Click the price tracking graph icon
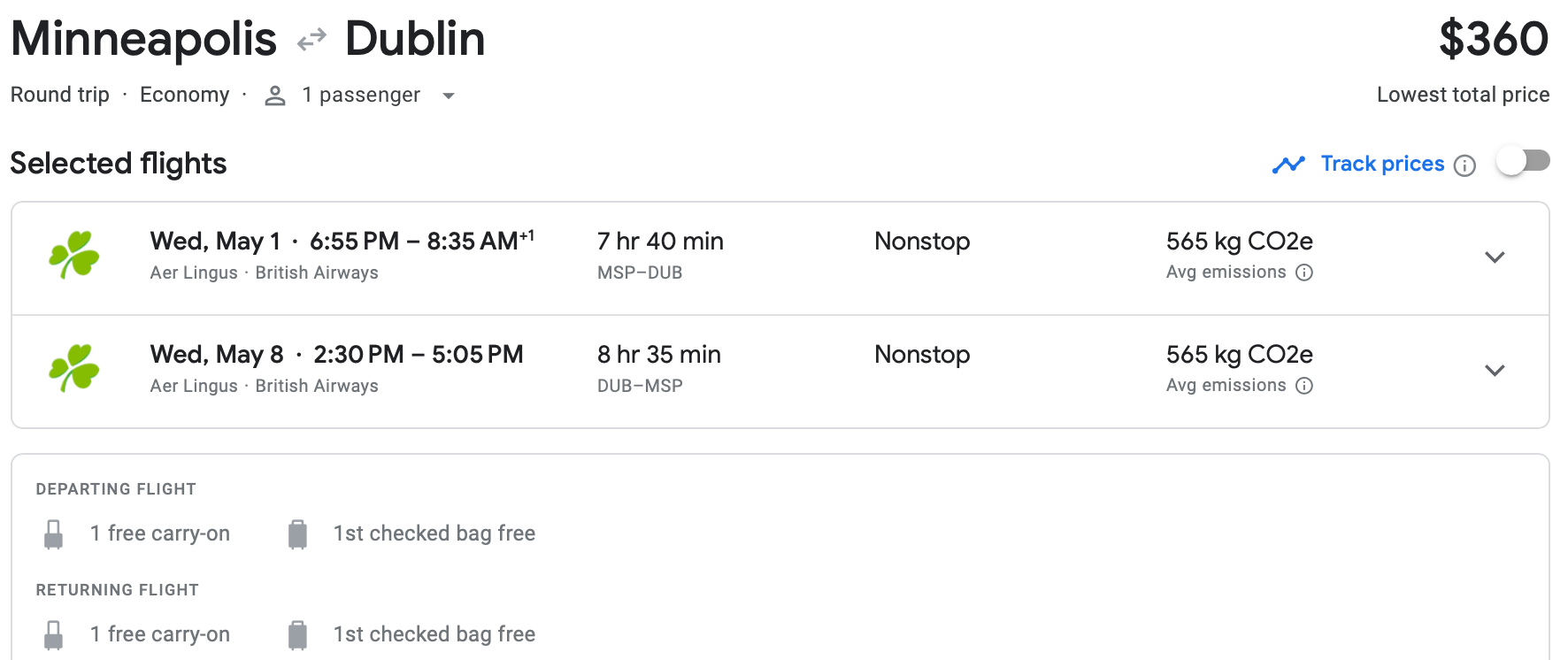This screenshot has height=660, width=1568. (x=1288, y=165)
